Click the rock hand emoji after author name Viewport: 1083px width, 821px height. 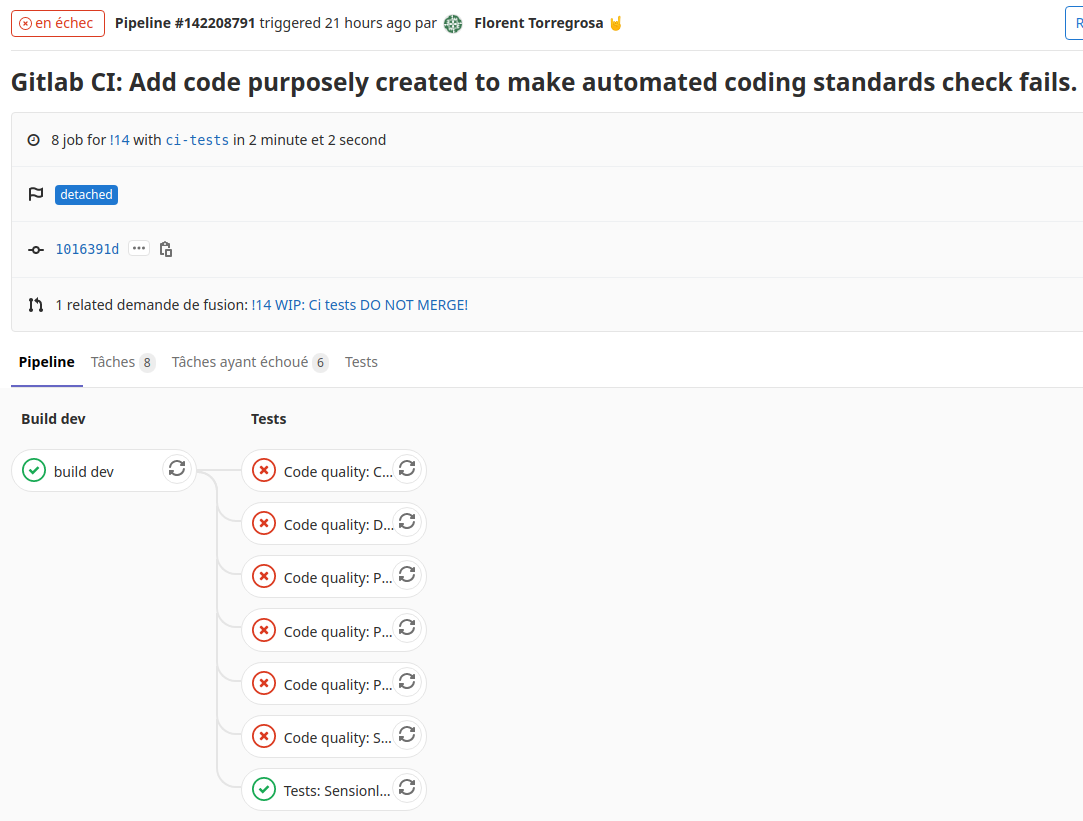pos(615,23)
